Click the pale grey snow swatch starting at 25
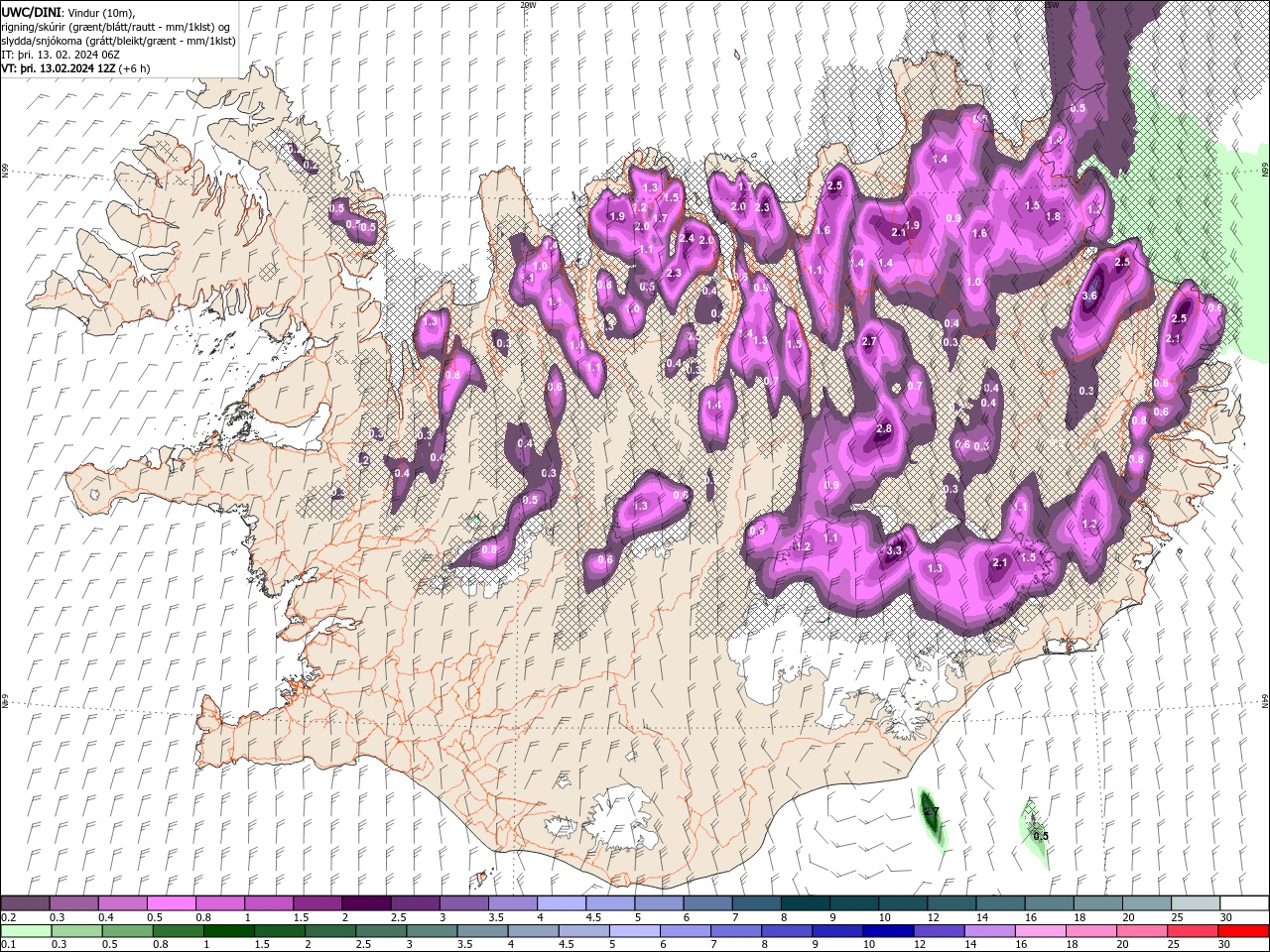 1196,903
